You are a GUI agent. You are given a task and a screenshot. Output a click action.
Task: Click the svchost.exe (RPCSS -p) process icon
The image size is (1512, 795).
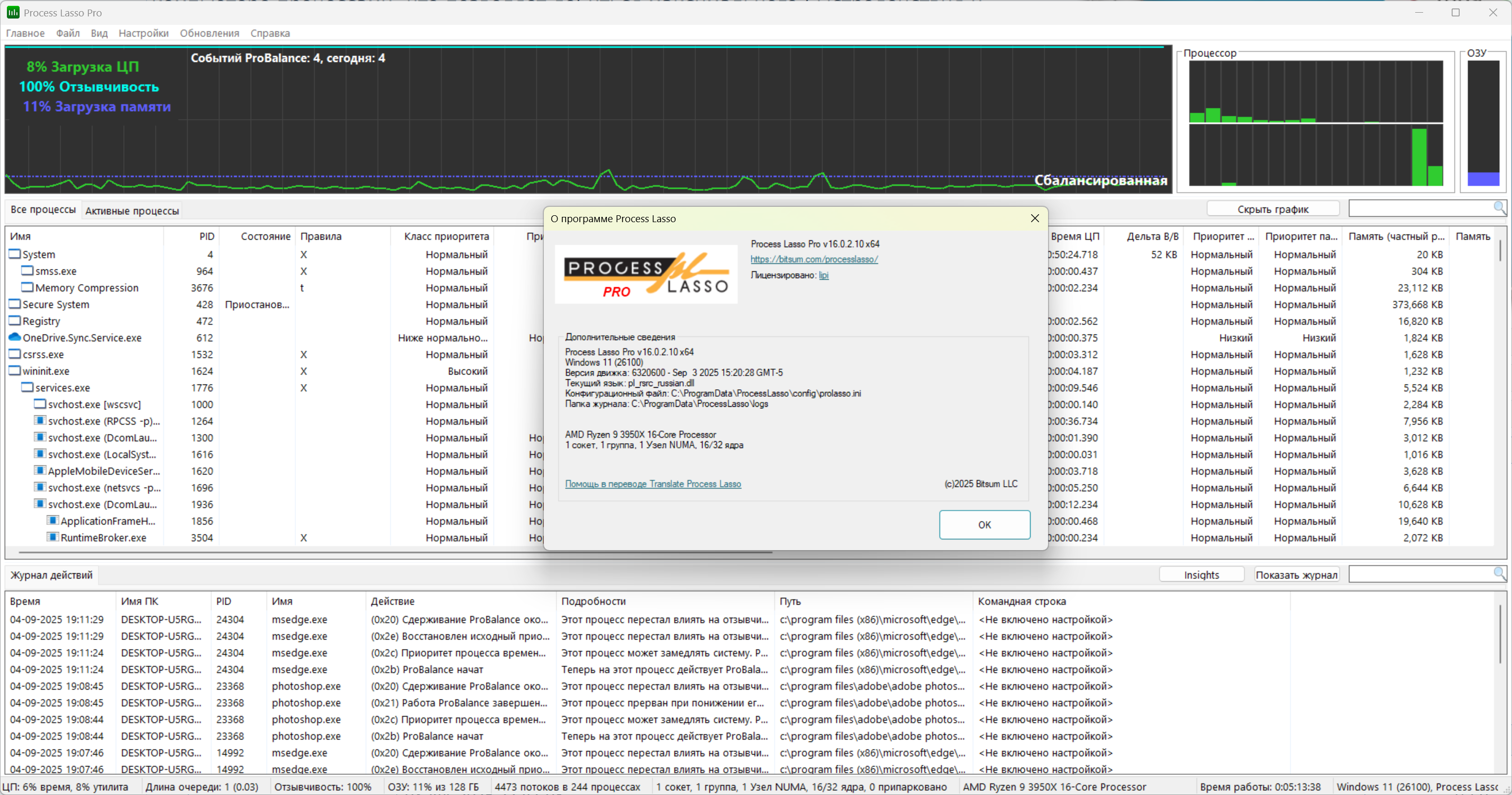40,421
